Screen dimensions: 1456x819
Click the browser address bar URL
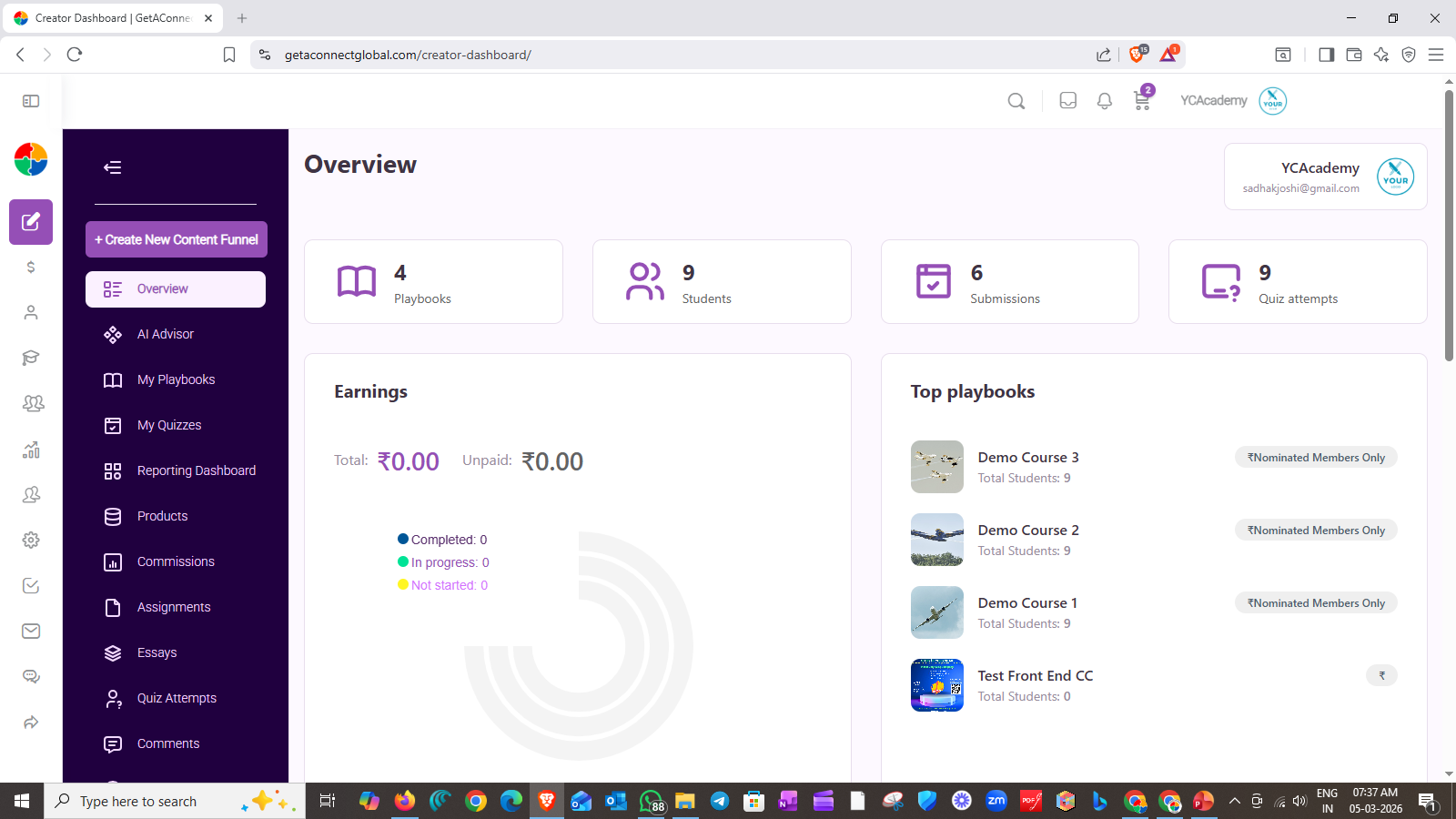point(408,55)
